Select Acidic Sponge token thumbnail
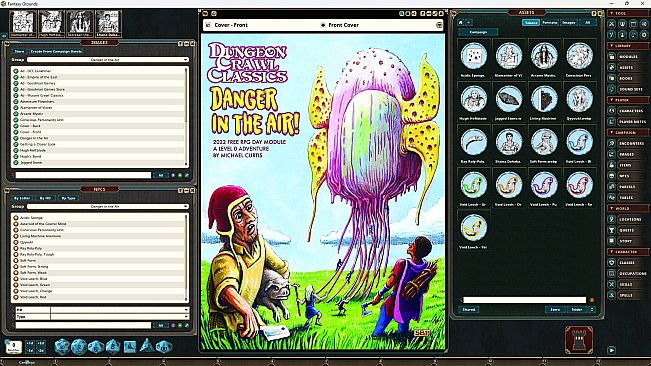Screen dimensions: 651x366 pos(473,56)
